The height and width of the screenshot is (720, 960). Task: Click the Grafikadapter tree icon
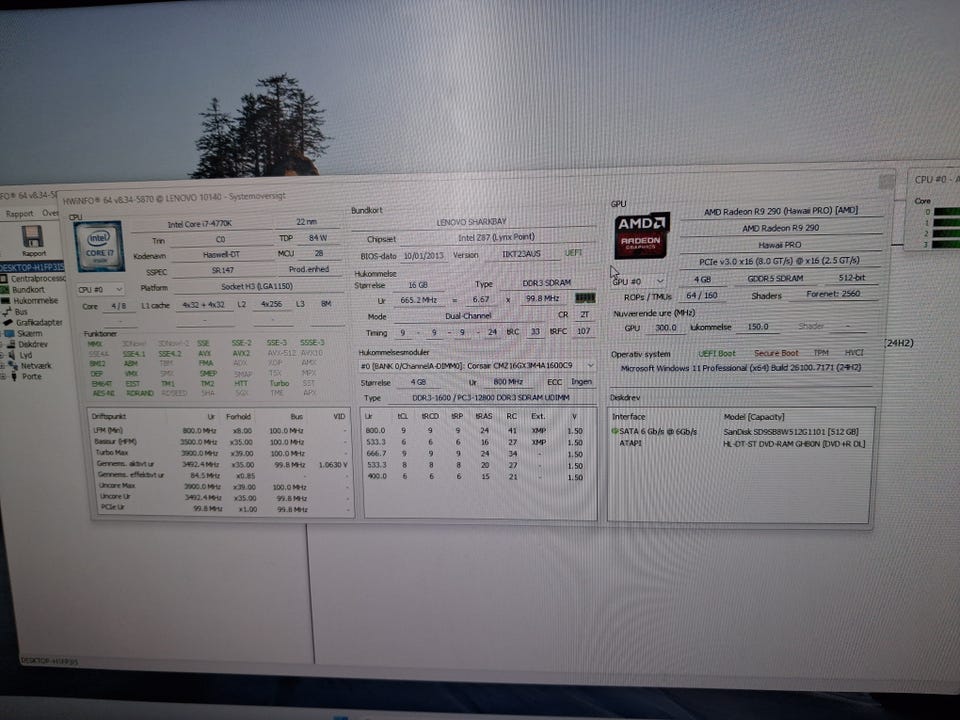(x=9, y=322)
